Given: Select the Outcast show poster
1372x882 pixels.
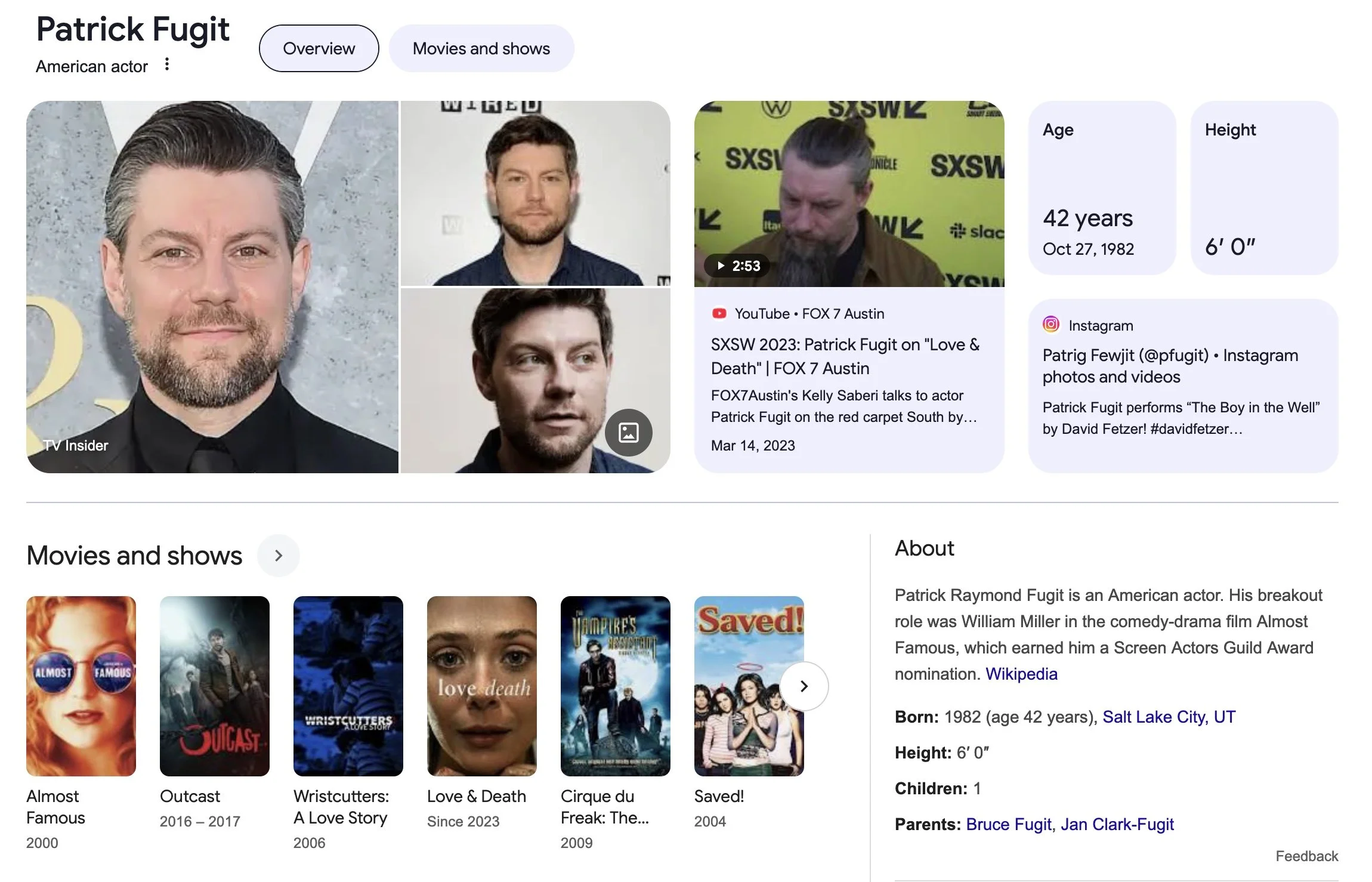Looking at the screenshot, I should 214,686.
